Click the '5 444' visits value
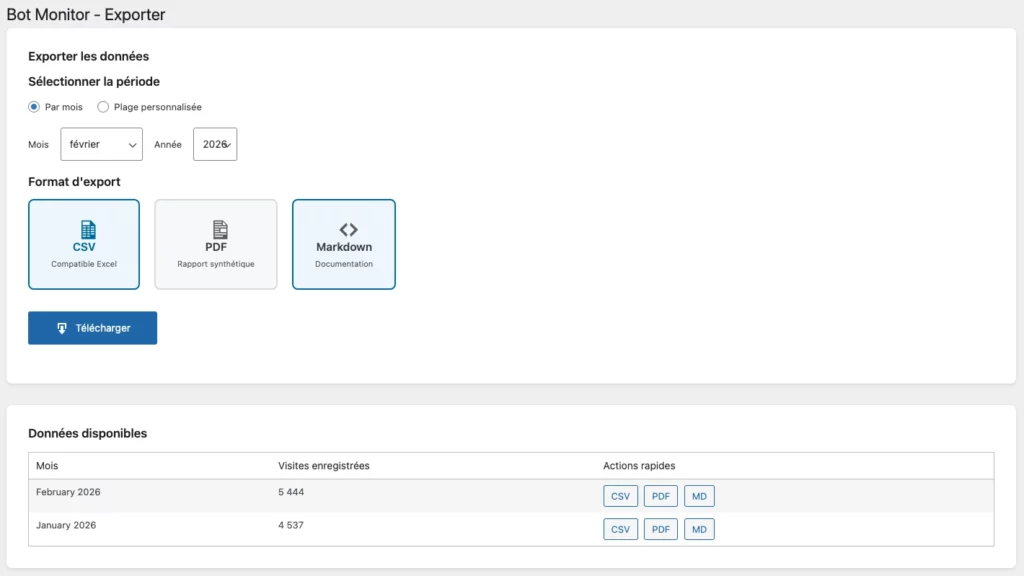The image size is (1024, 576). click(x=291, y=492)
